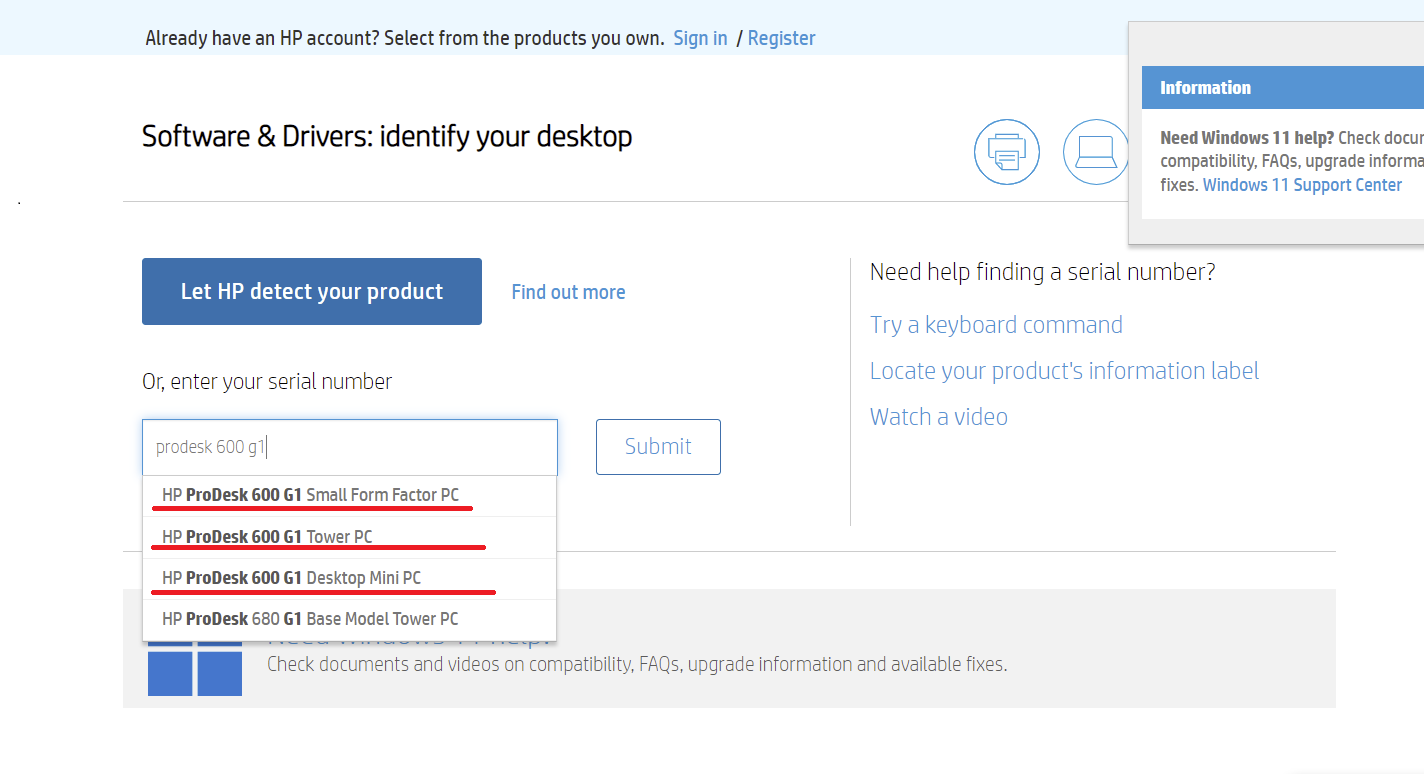1424x774 pixels.
Task: Select ProDesk 600 G1 Small Form Factor suggestion
Action: pos(310,495)
